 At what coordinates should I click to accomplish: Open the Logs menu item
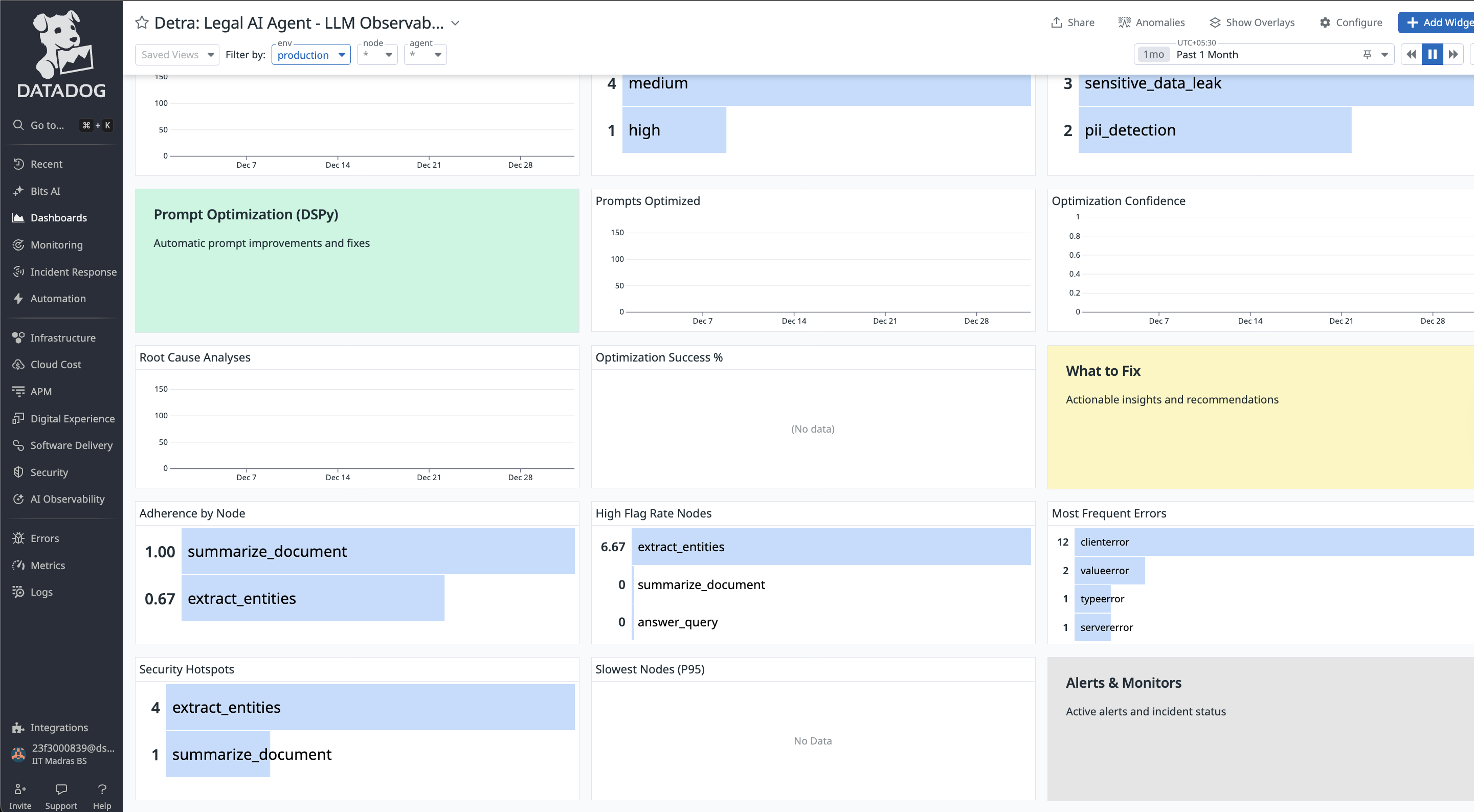coord(41,592)
